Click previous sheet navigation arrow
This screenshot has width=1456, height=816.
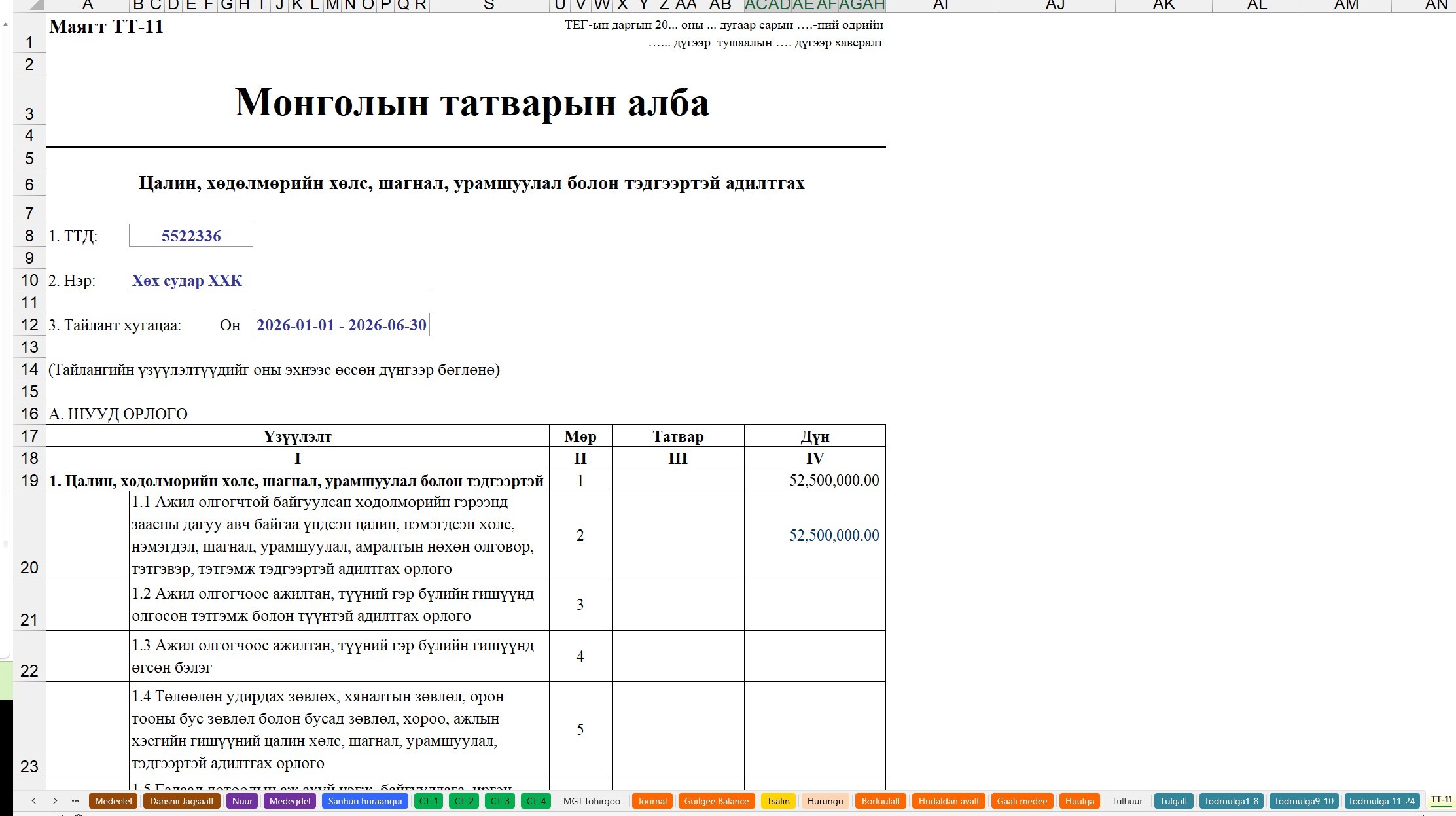point(34,800)
